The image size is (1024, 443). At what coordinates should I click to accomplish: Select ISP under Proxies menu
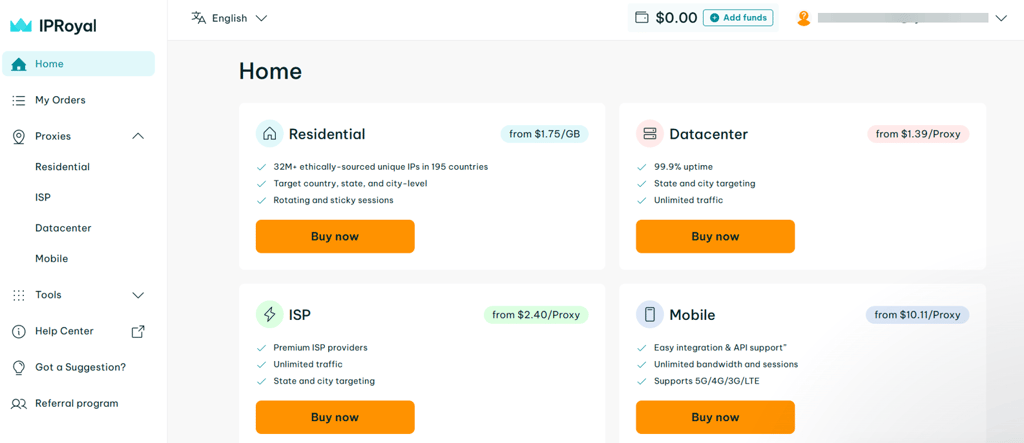(x=43, y=197)
